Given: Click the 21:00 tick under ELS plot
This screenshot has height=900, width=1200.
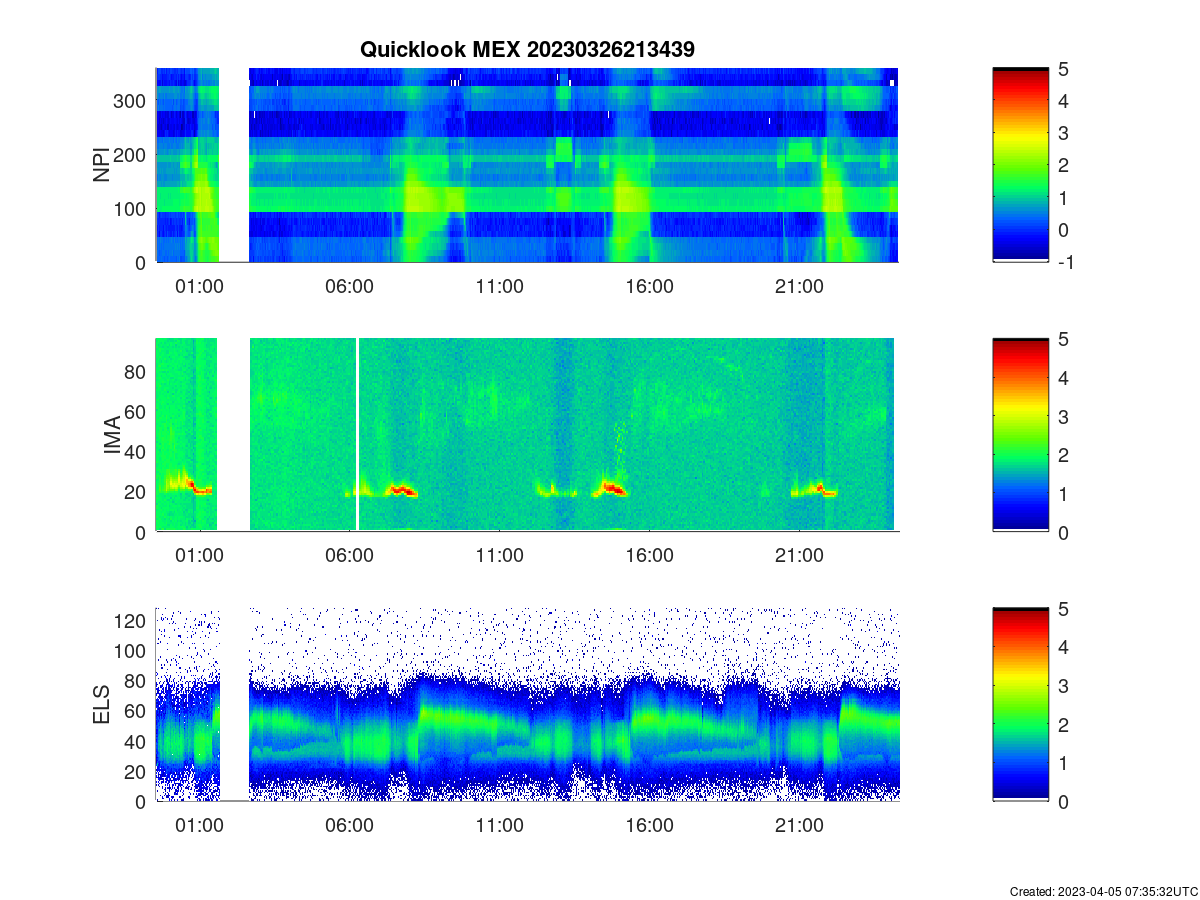Looking at the screenshot, I should point(800,826).
